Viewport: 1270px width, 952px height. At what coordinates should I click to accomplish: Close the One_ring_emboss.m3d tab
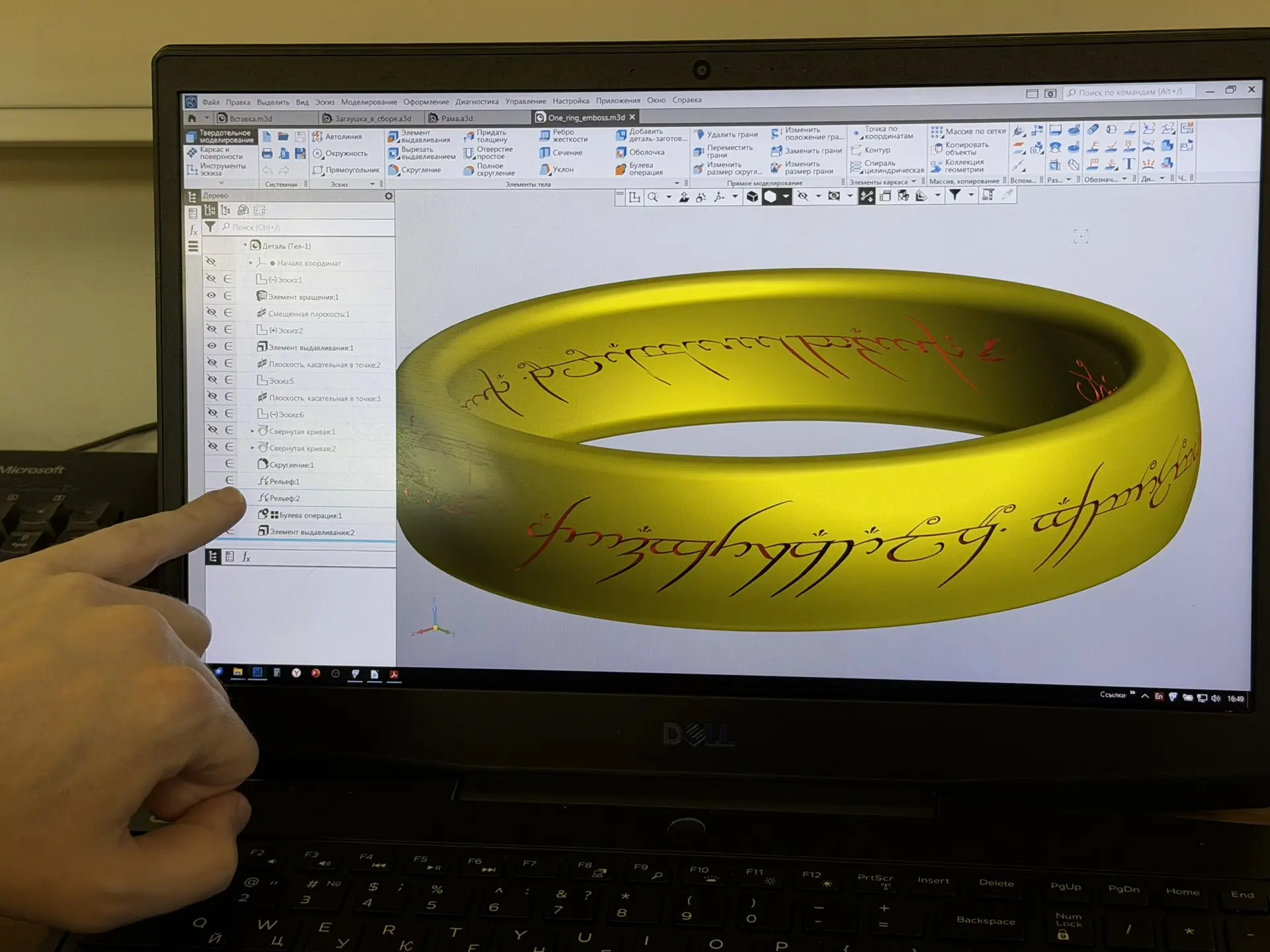[x=632, y=117]
